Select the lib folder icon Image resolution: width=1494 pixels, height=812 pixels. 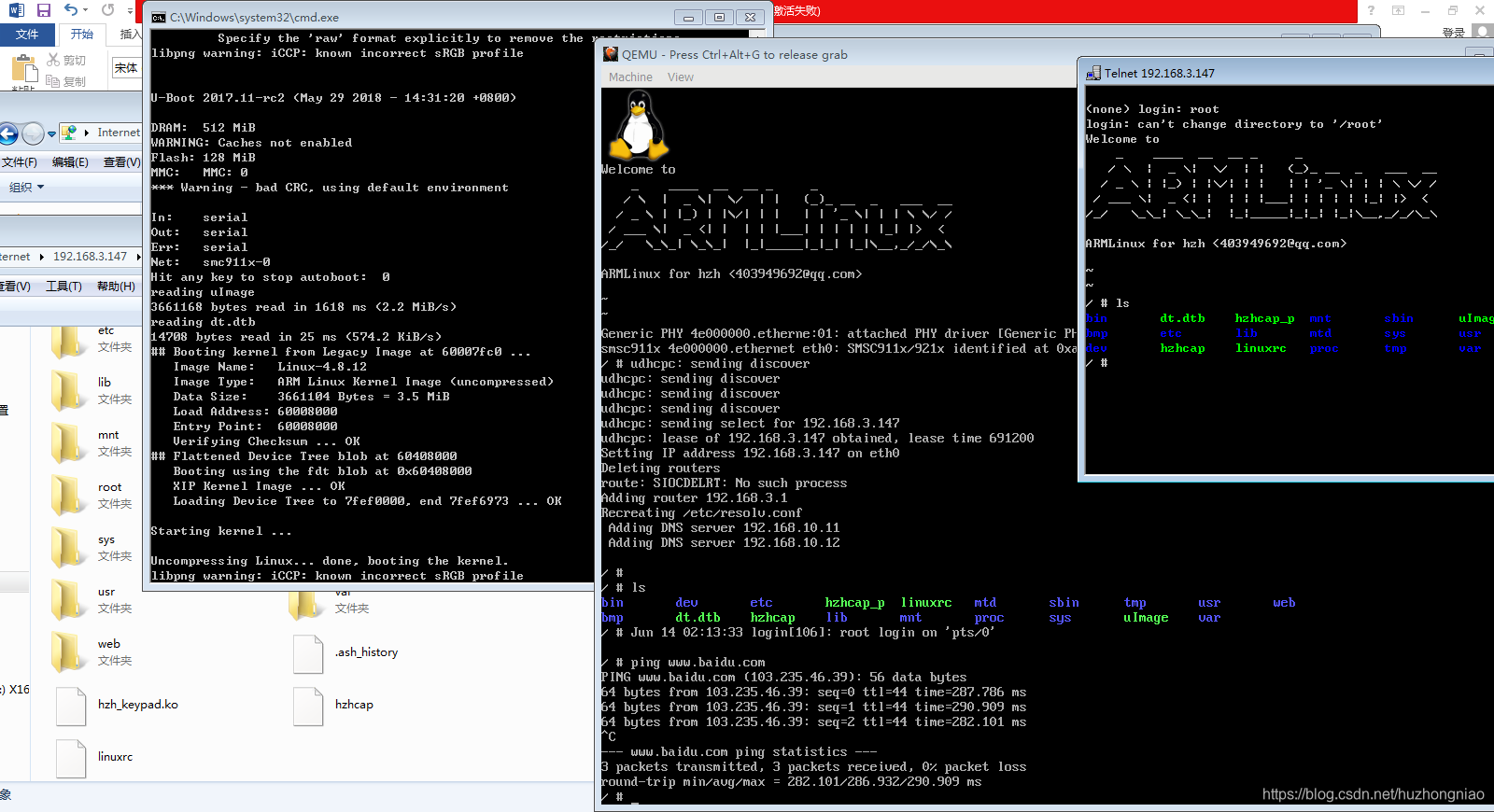click(x=67, y=391)
